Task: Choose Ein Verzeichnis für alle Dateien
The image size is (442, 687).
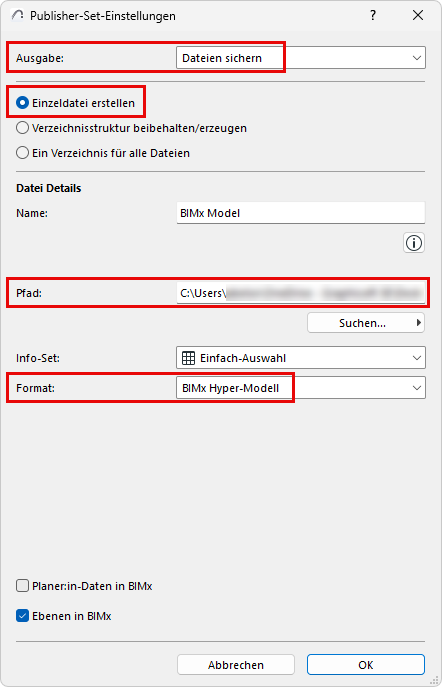Action: (x=22, y=153)
